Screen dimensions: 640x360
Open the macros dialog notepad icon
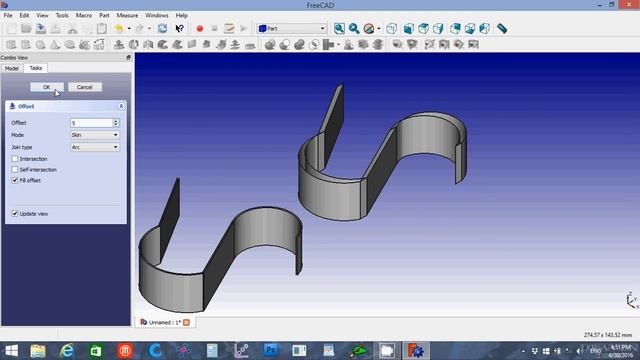(x=229, y=29)
